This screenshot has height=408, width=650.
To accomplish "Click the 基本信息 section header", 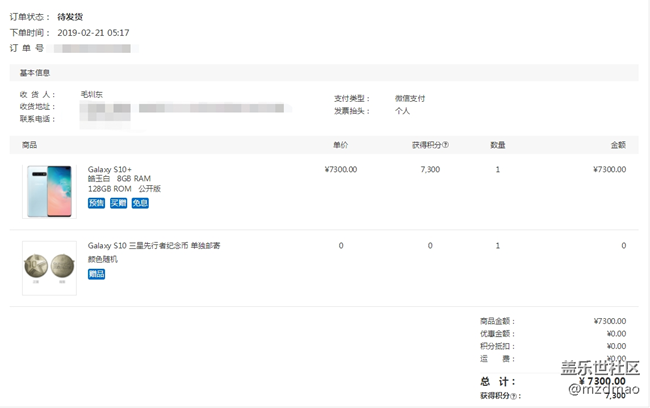I will click(x=35, y=73).
